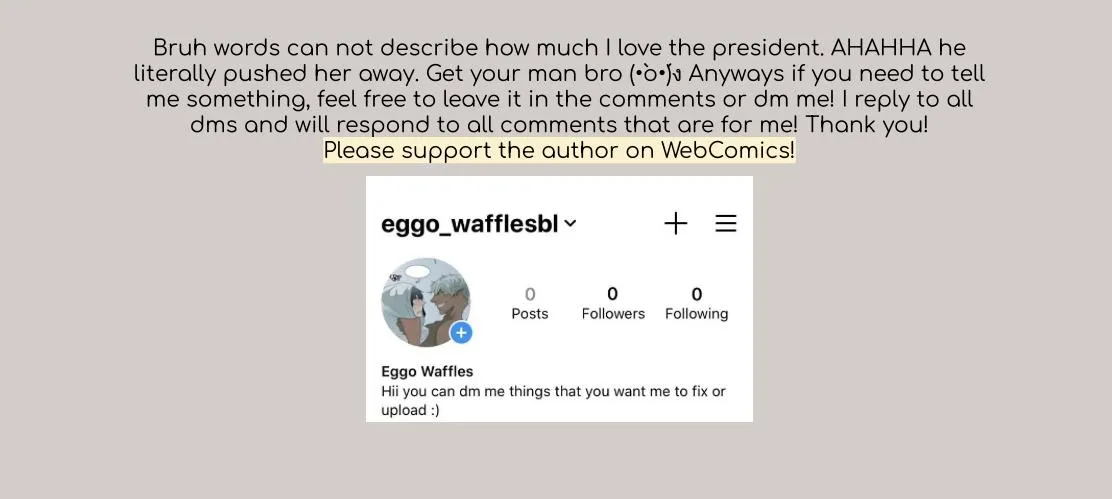Click the bio line reading upload :)

click(x=410, y=410)
